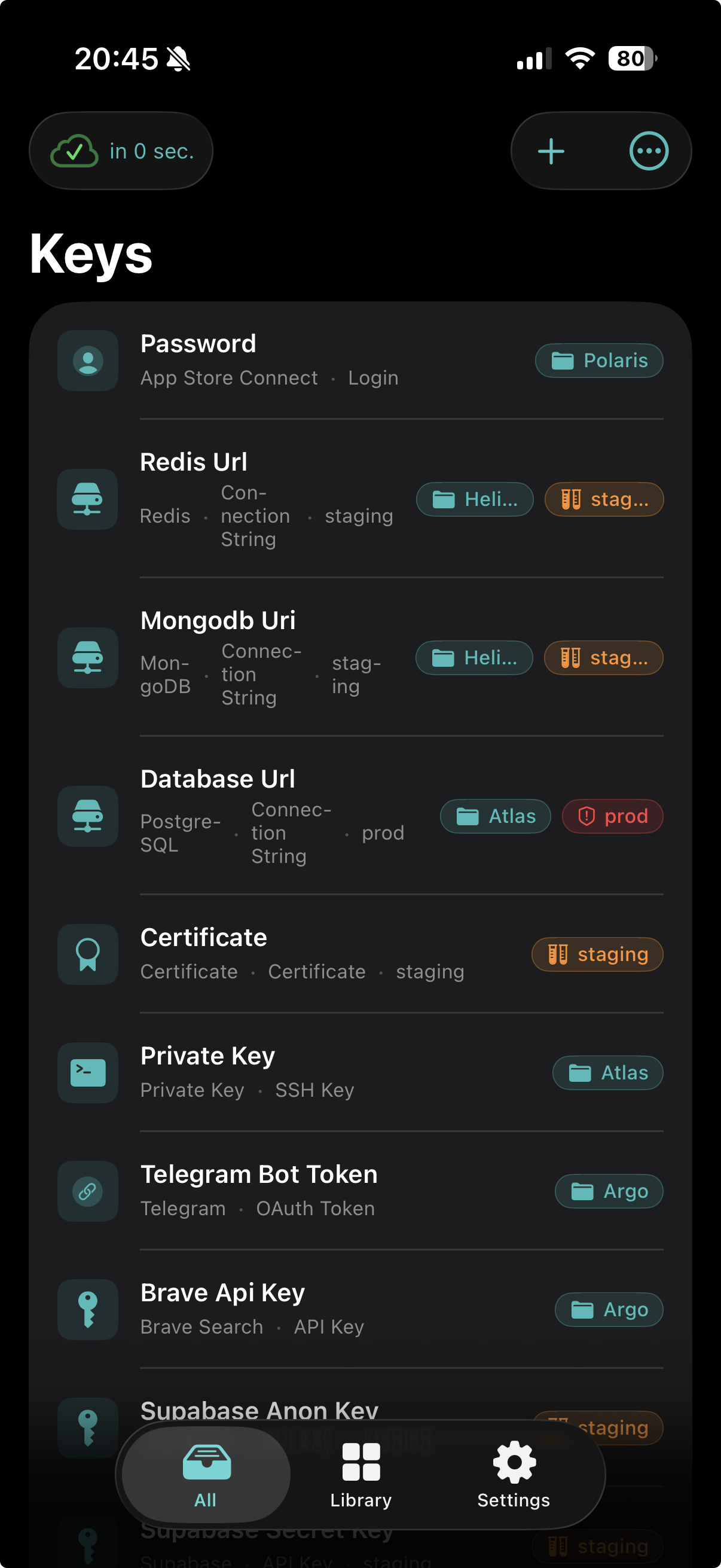Image resolution: width=721 pixels, height=1568 pixels.
Task: Open the Mongodb Uri entry title
Action: (x=218, y=620)
